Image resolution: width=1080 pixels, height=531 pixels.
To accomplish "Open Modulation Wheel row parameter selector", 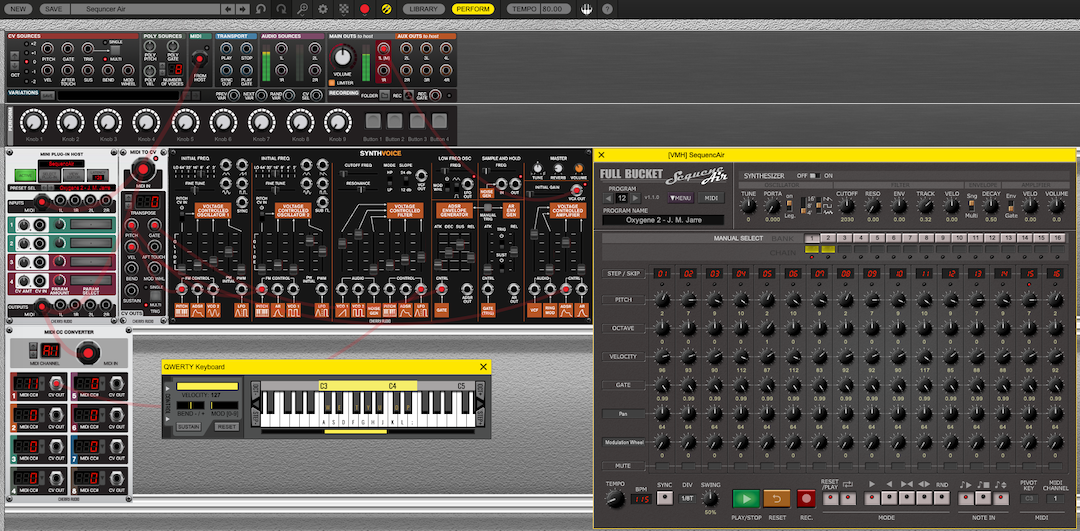I will (624, 442).
